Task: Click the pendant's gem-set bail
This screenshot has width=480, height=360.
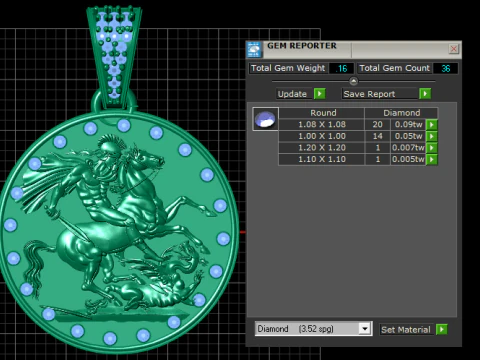Action: tap(114, 57)
